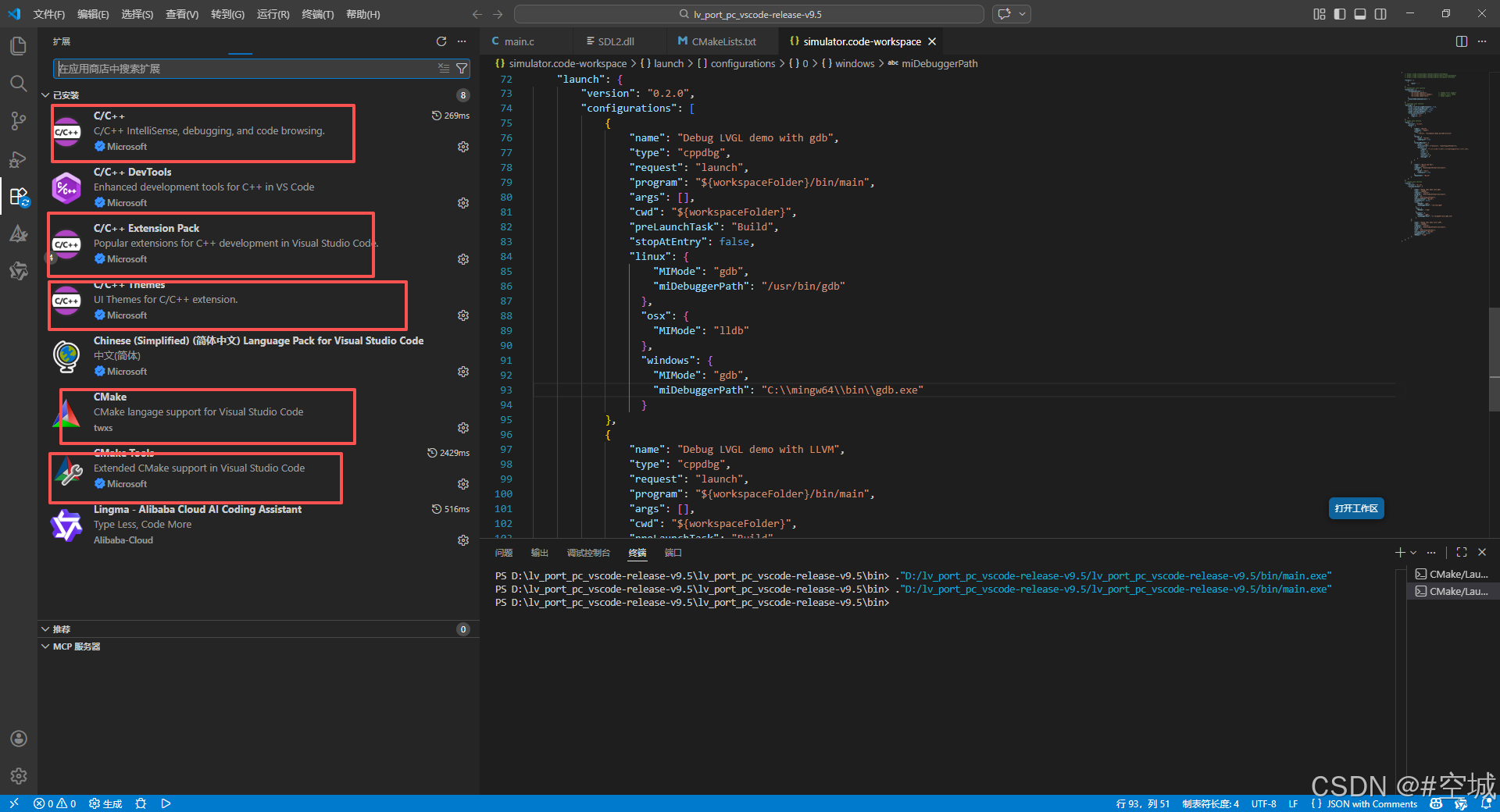Go to line via 行 93, 列 51

[1143, 803]
